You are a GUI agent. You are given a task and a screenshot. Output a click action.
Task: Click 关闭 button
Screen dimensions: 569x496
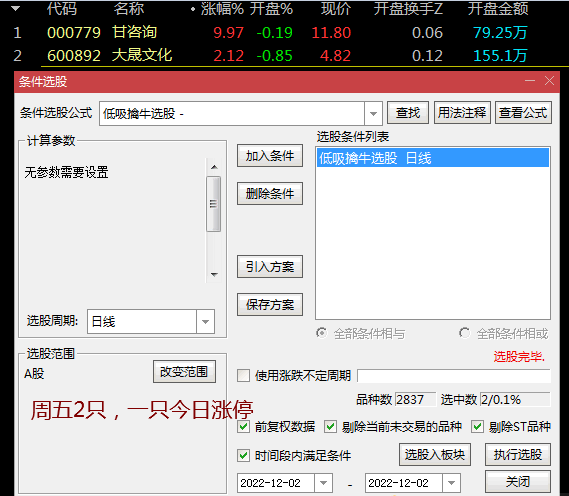(518, 481)
